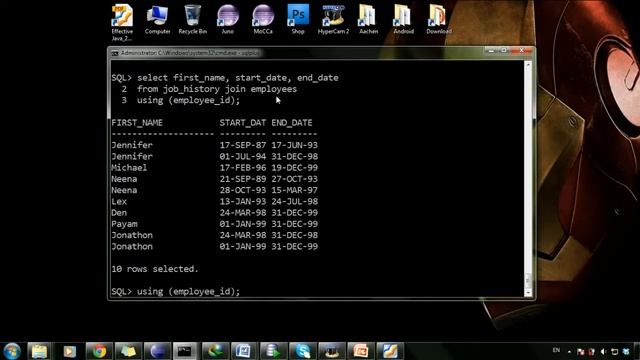Click the Michael row name
640x360 pixels.
point(129,168)
